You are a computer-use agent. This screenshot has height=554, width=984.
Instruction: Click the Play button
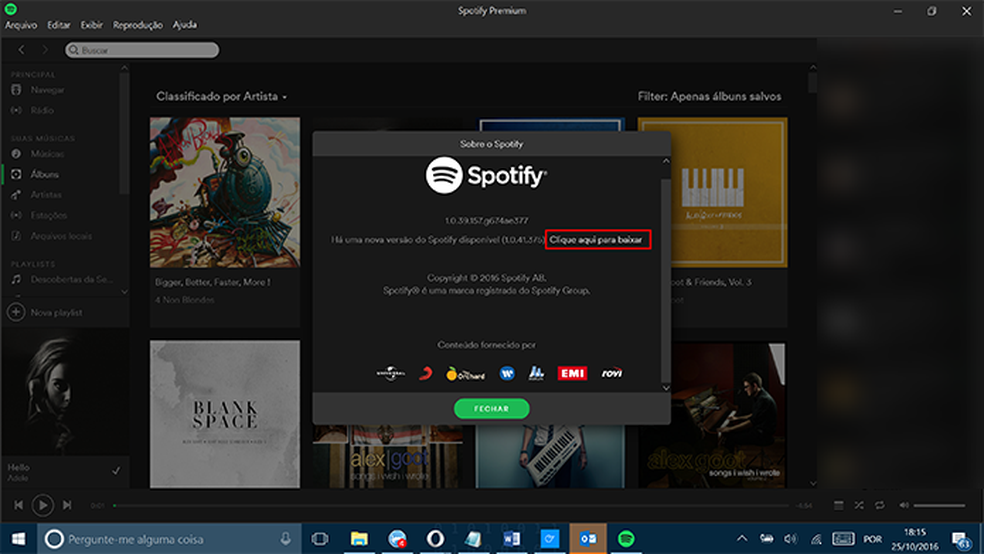point(43,505)
